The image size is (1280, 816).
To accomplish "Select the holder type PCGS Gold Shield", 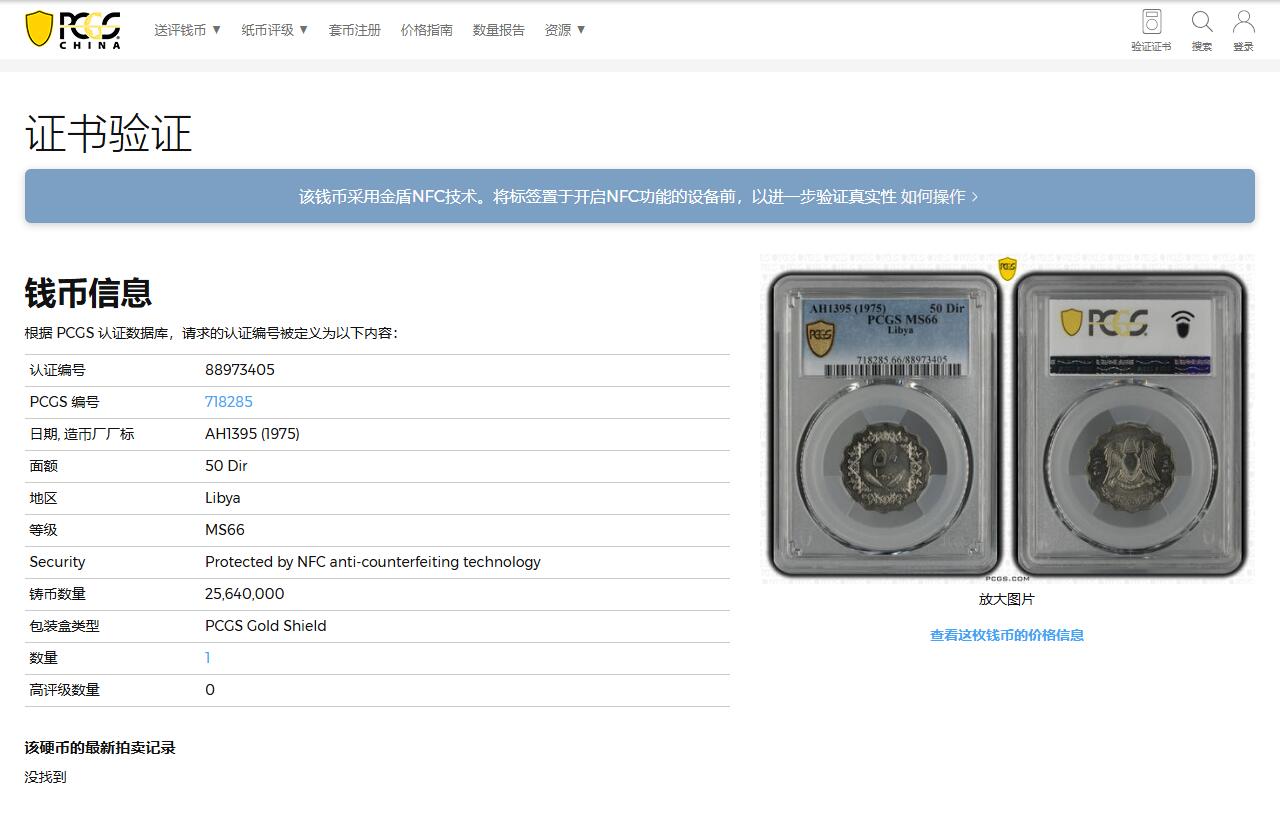I will [x=266, y=626].
